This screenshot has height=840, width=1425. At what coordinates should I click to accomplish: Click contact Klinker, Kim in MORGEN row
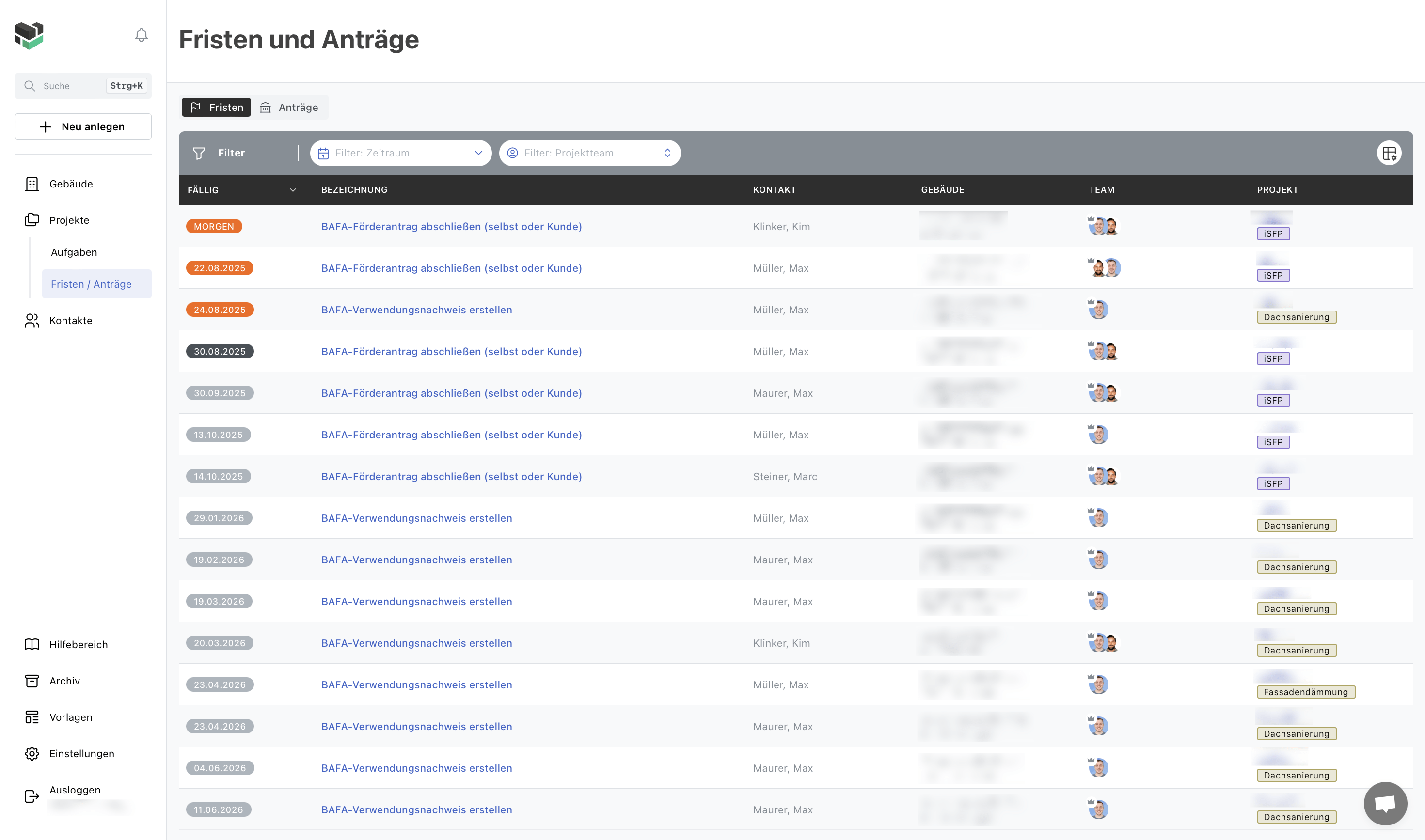click(x=781, y=226)
